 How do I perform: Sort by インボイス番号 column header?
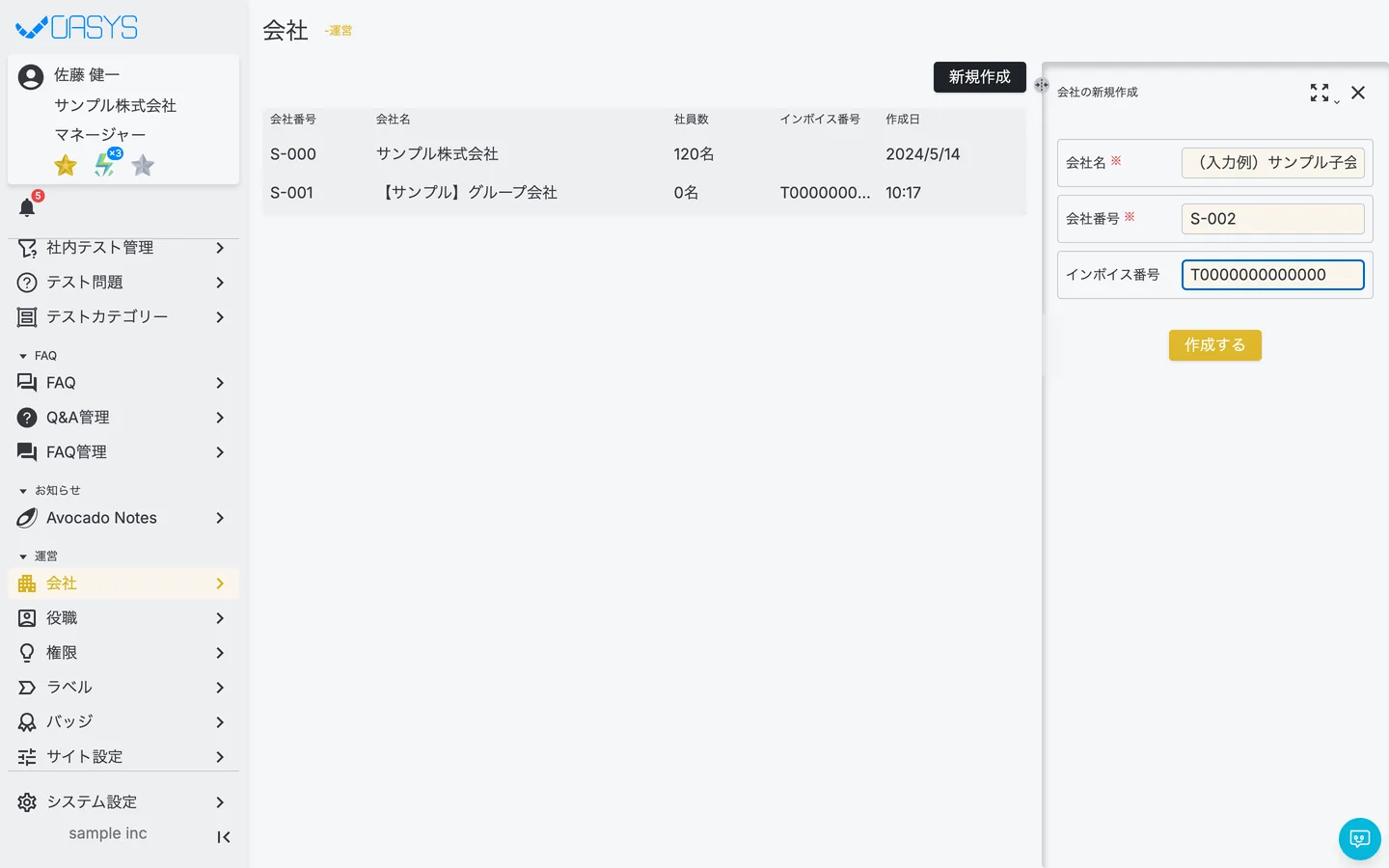(820, 120)
